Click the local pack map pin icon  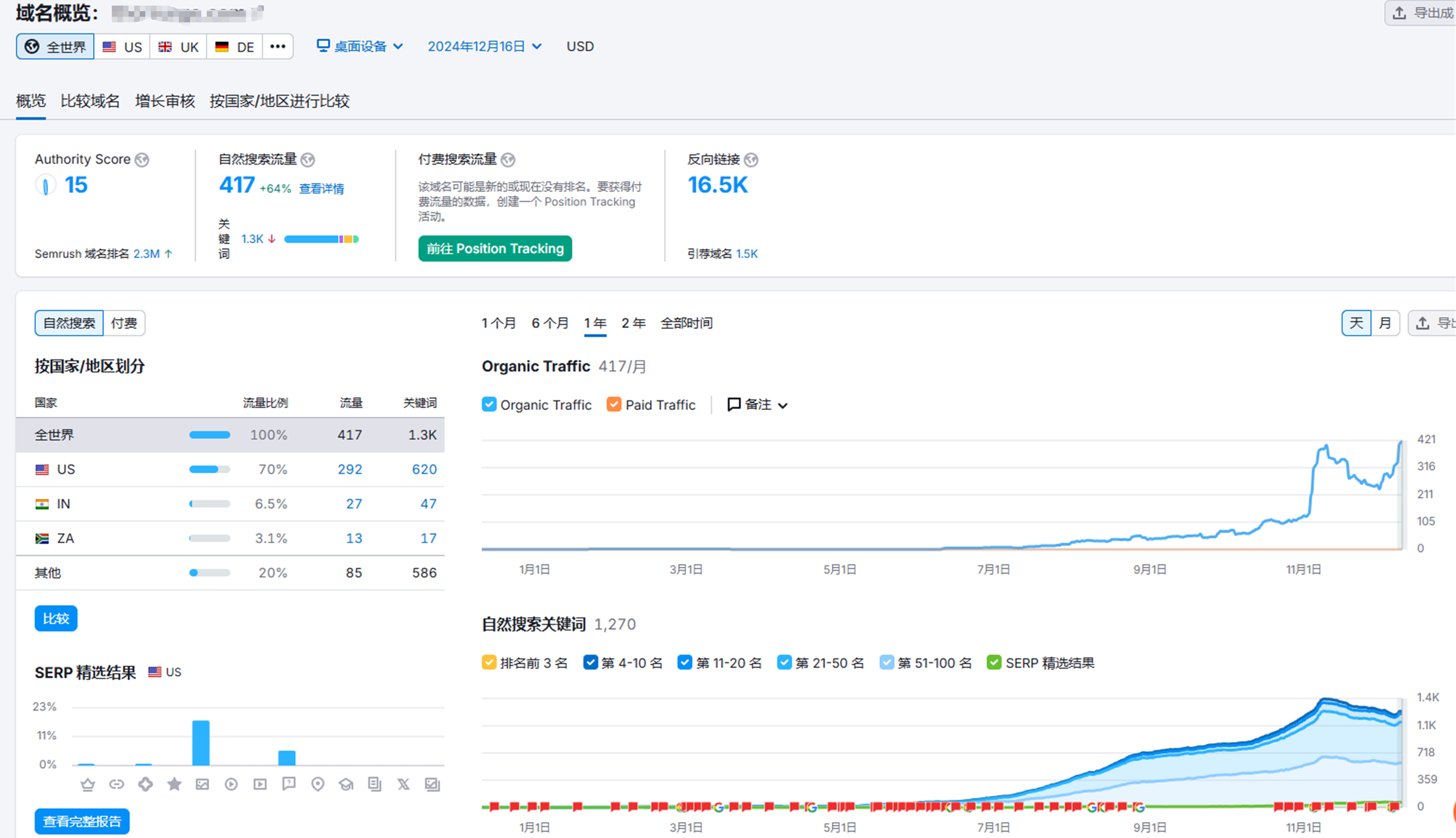tap(318, 784)
